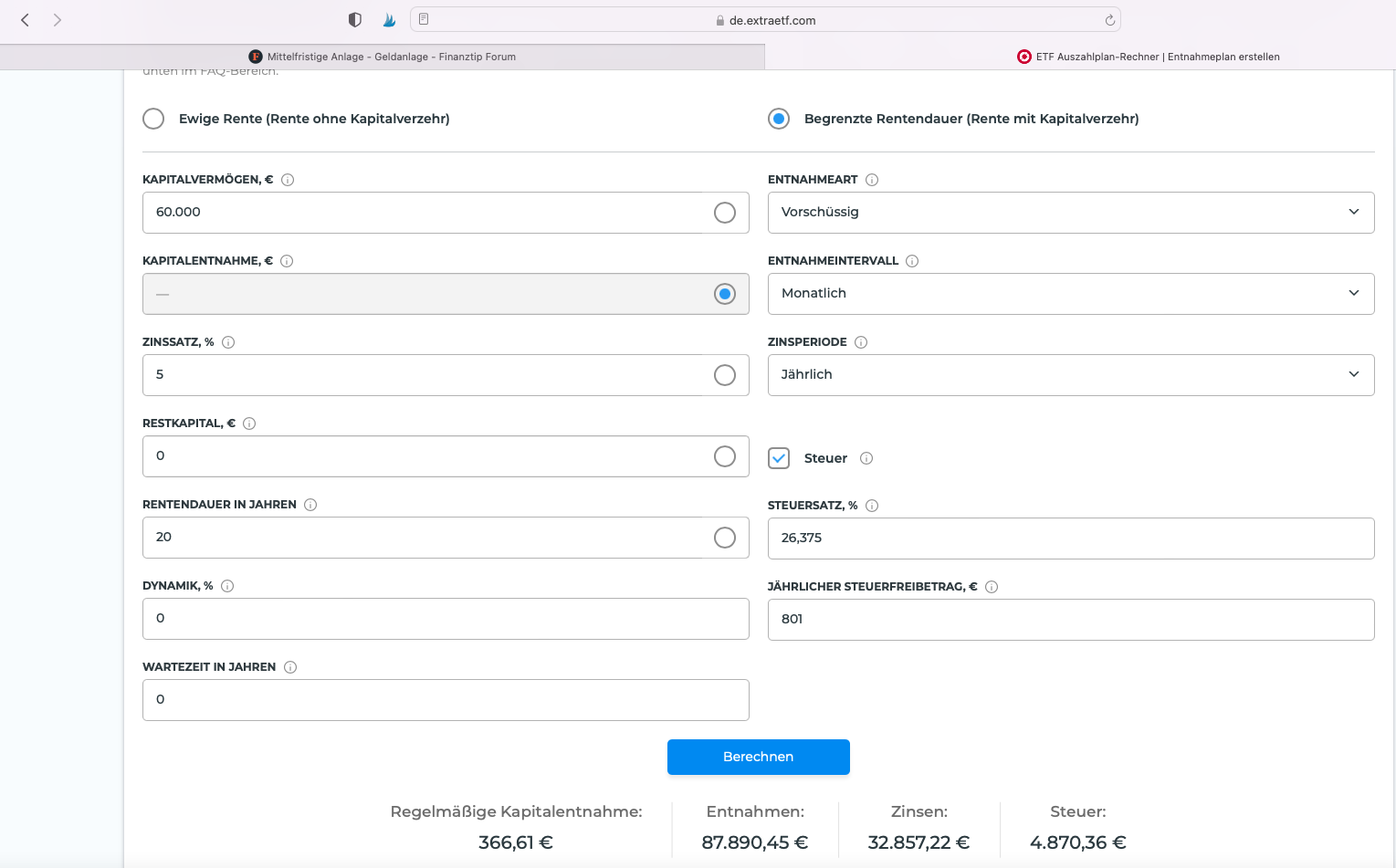Uncheck the Steuer checkbox
The image size is (1396, 868).
779,458
